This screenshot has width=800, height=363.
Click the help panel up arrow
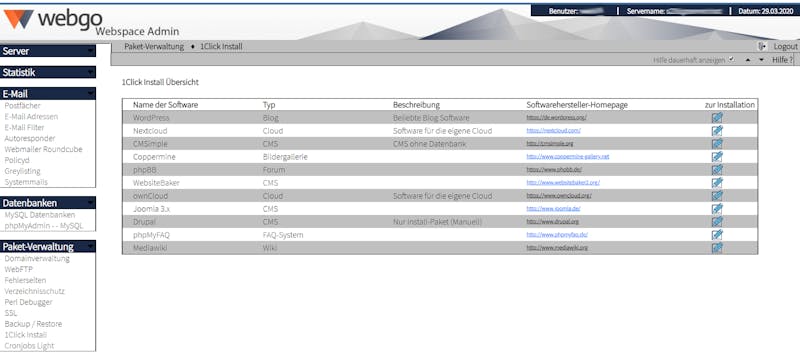tap(748, 60)
